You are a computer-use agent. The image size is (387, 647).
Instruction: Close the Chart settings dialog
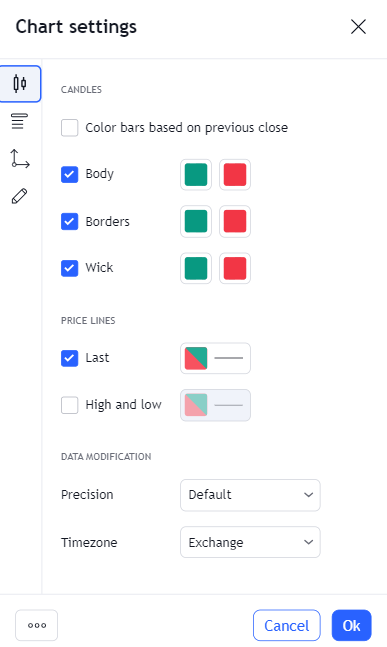click(358, 27)
